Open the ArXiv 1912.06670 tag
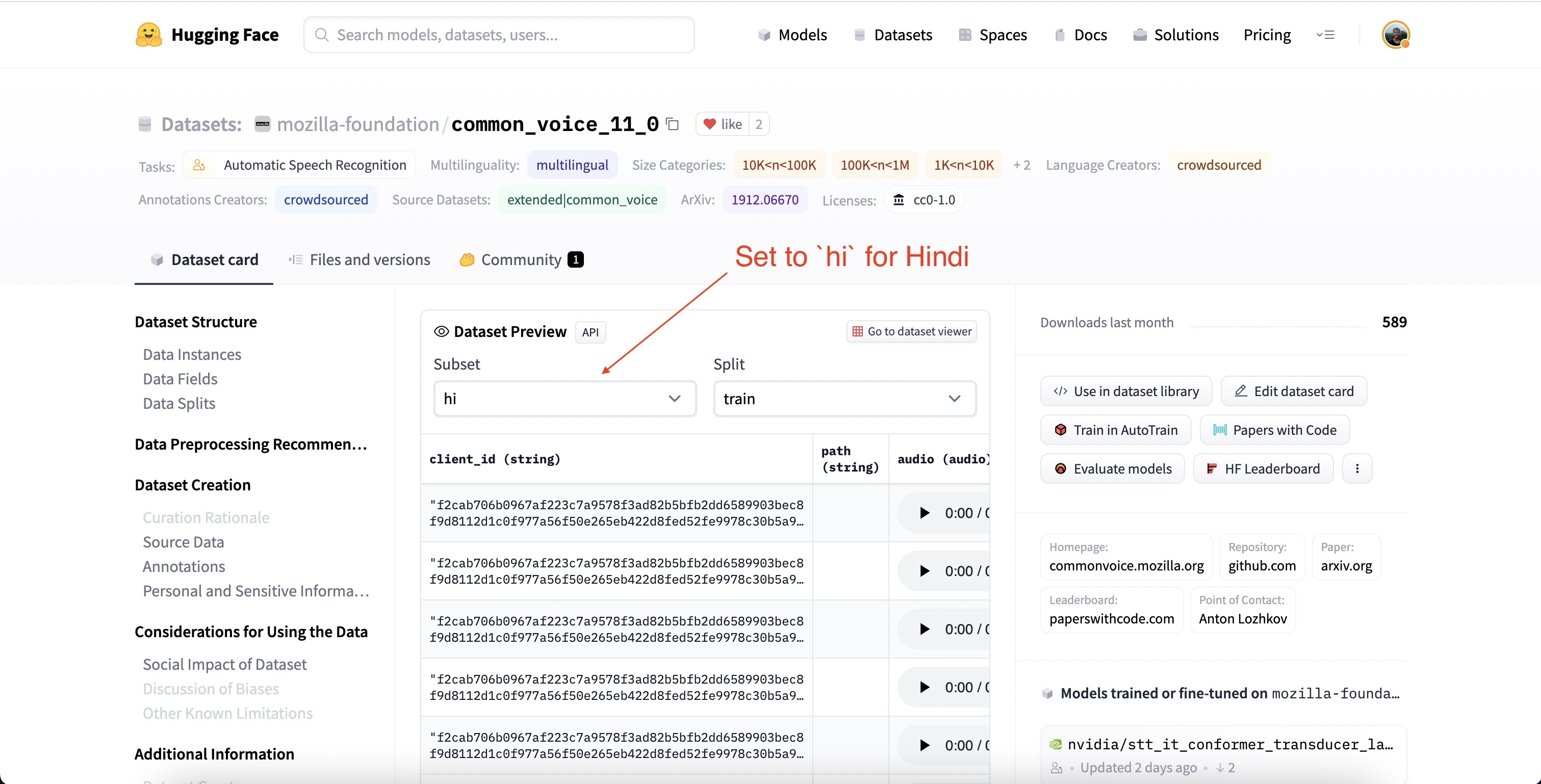Image resolution: width=1541 pixels, height=784 pixels. 764,200
